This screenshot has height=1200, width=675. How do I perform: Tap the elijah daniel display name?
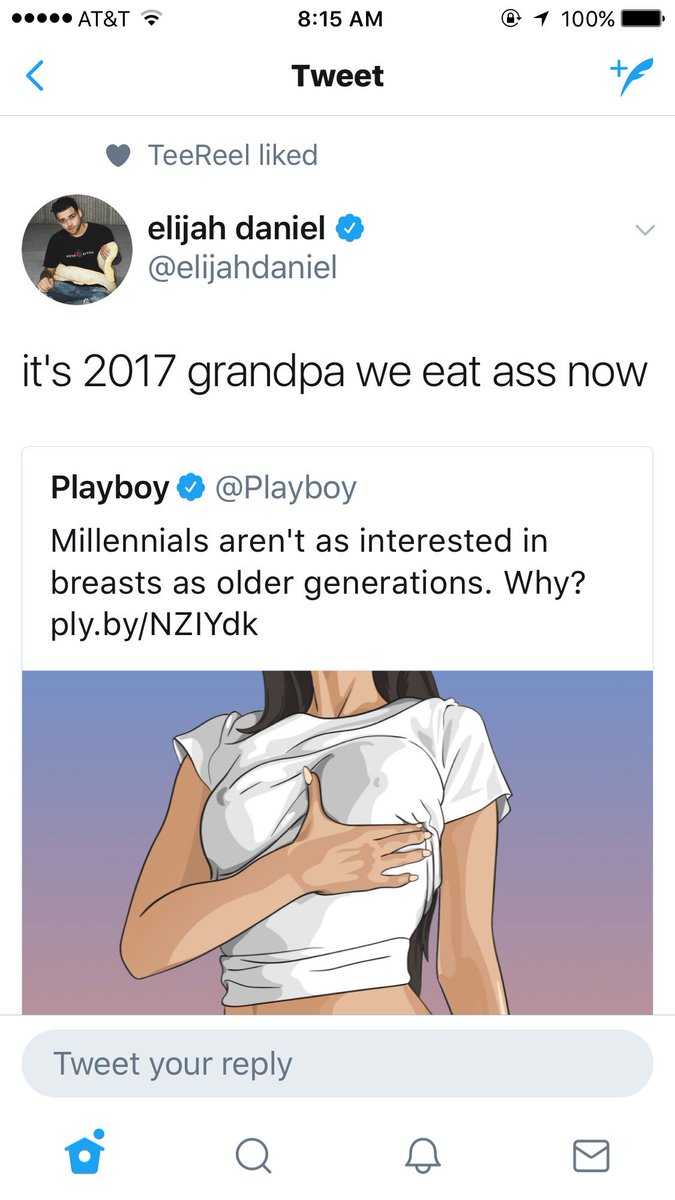point(237,229)
